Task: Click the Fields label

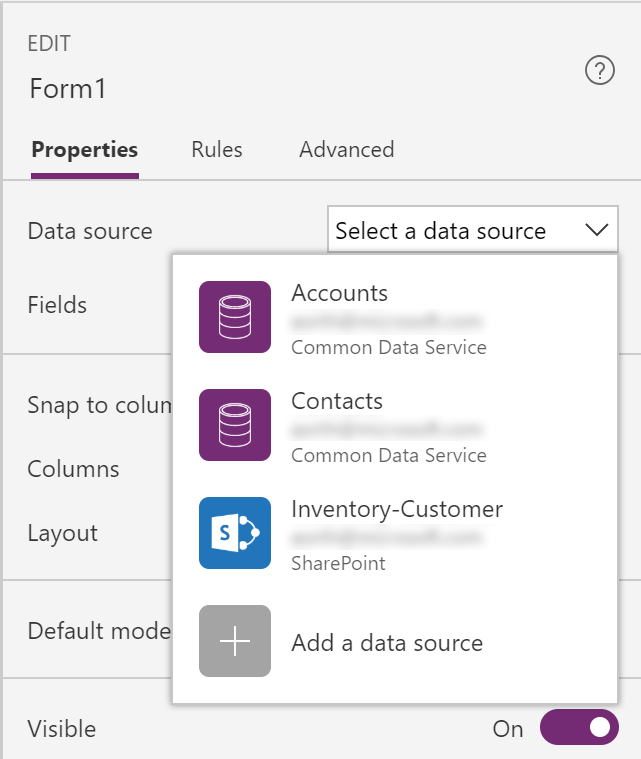Action: coord(57,305)
